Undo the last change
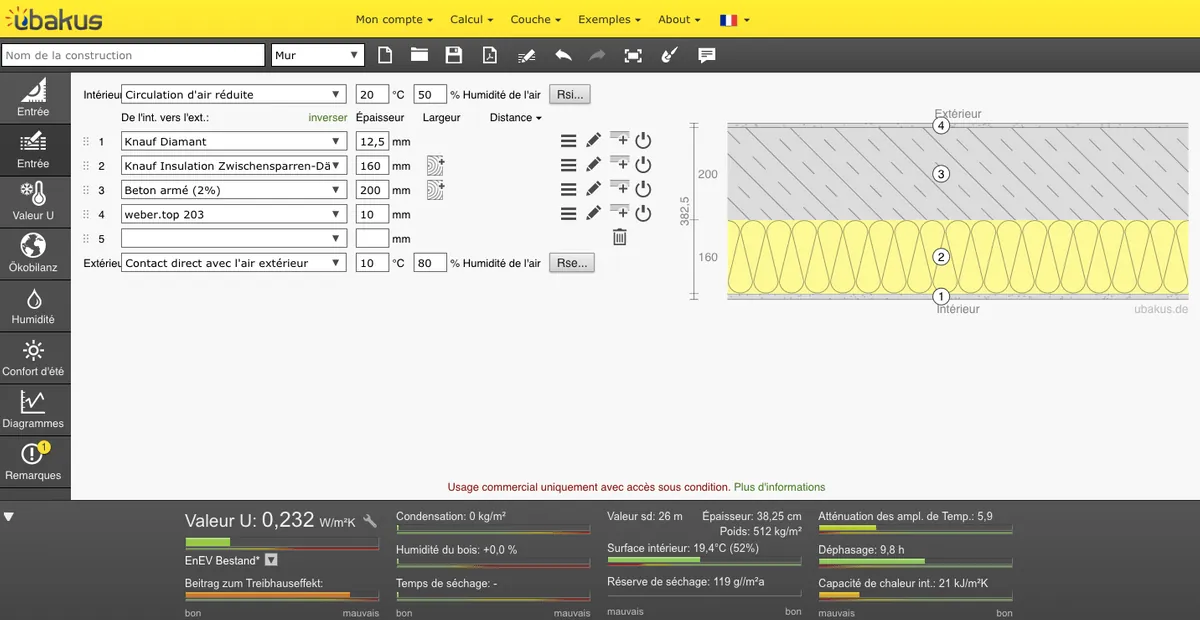This screenshot has width=1200, height=620. tap(563, 55)
